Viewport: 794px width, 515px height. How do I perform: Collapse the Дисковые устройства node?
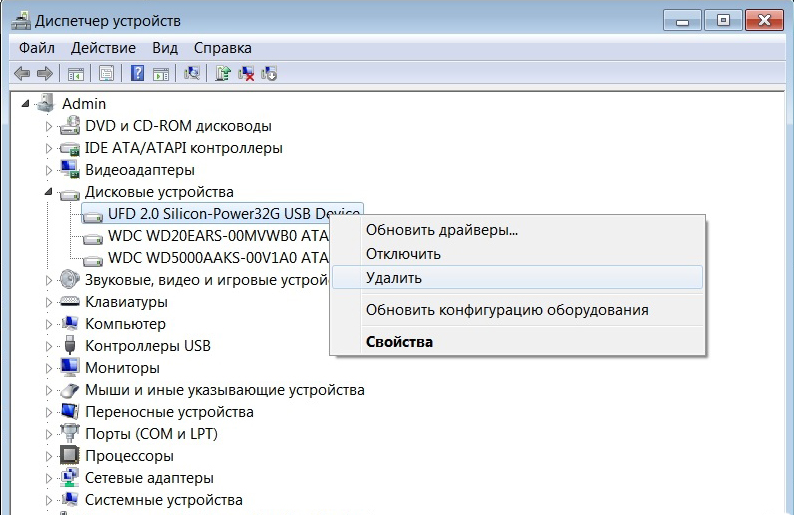49,191
